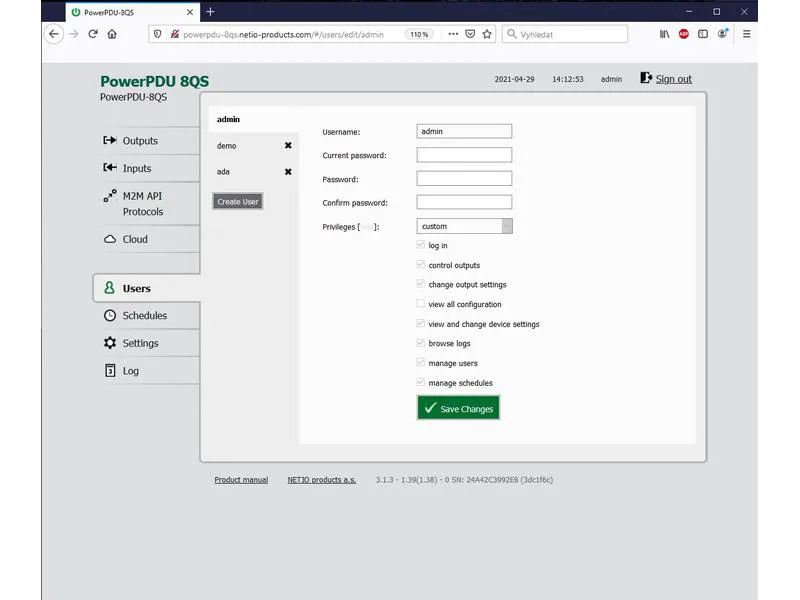
Task: Click the Privileges bracketed help link
Action: point(367,227)
